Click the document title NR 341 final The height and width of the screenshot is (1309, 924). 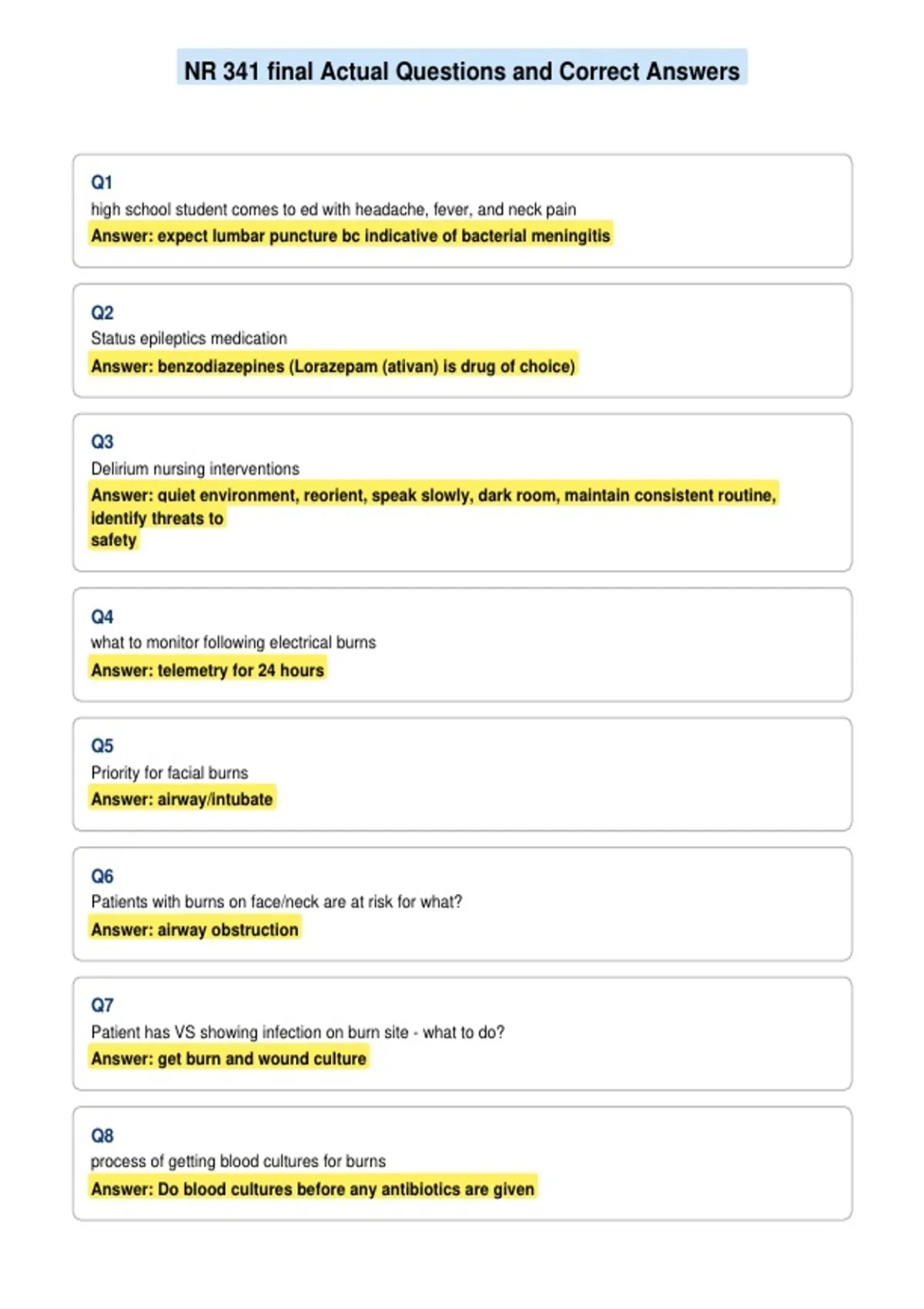[x=462, y=71]
